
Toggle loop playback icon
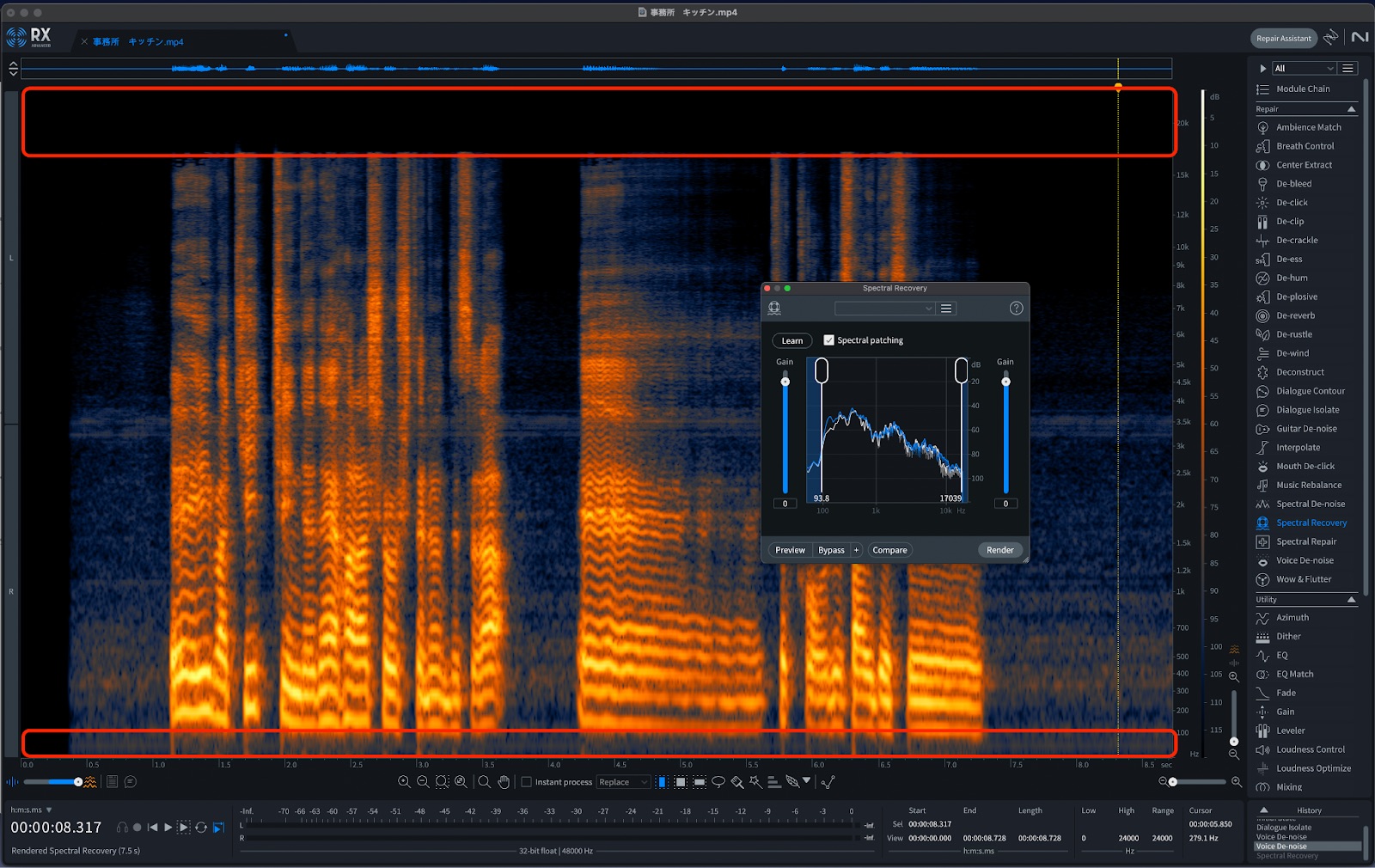click(x=201, y=828)
